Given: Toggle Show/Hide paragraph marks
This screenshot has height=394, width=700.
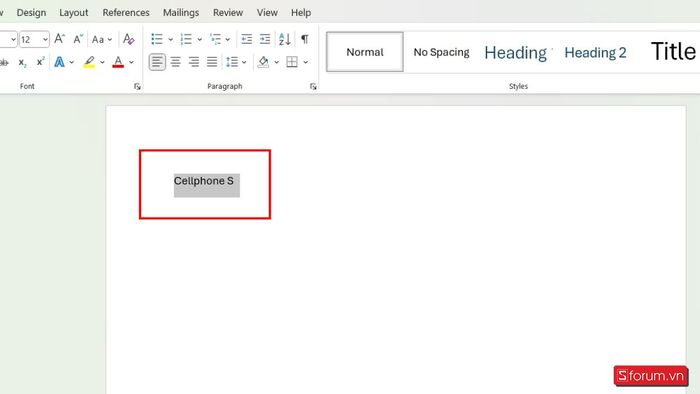Looking at the screenshot, I should click(x=304, y=39).
